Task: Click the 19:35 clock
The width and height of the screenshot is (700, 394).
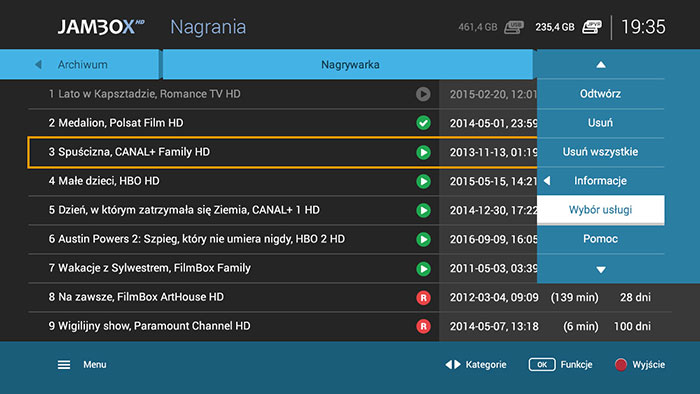Action: [x=643, y=27]
